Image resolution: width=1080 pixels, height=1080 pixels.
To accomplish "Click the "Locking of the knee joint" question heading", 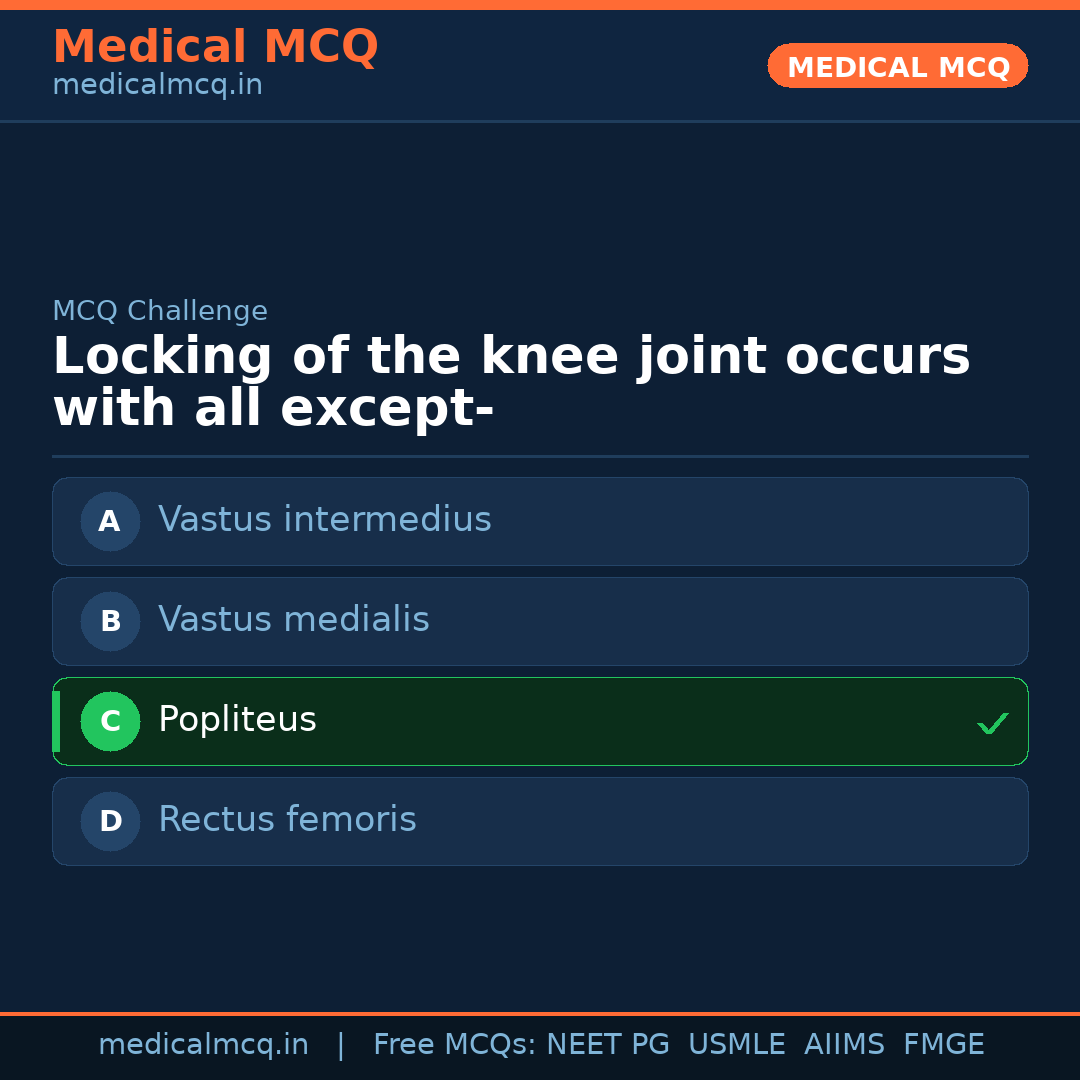I will click(511, 383).
